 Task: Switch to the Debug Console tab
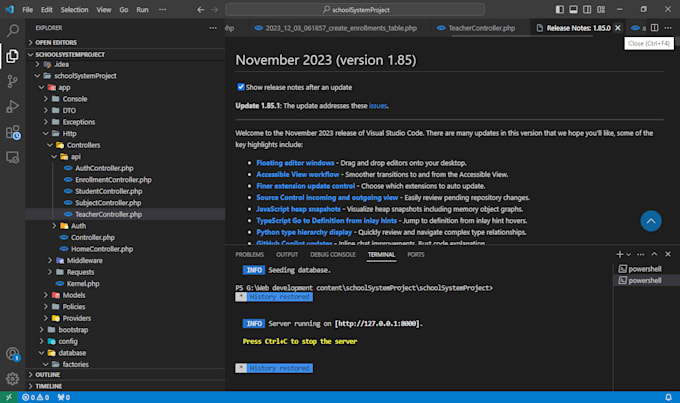pos(333,255)
